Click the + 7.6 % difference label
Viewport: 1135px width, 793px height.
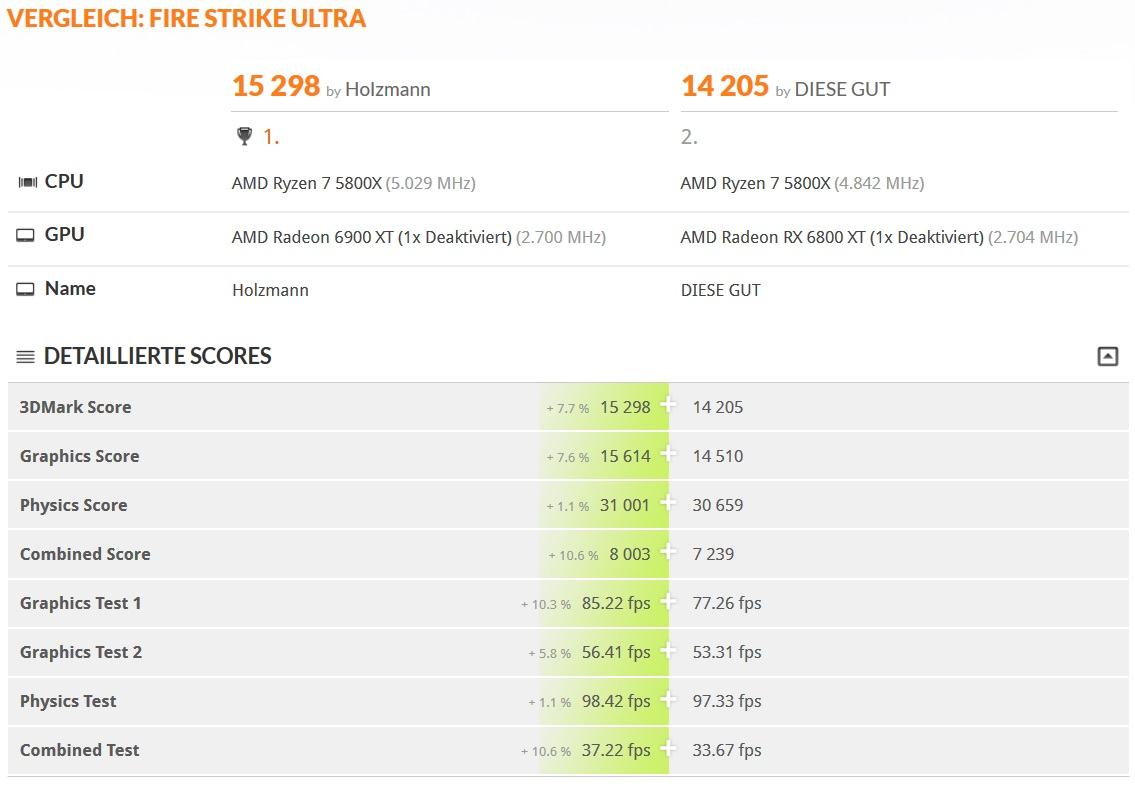568,457
